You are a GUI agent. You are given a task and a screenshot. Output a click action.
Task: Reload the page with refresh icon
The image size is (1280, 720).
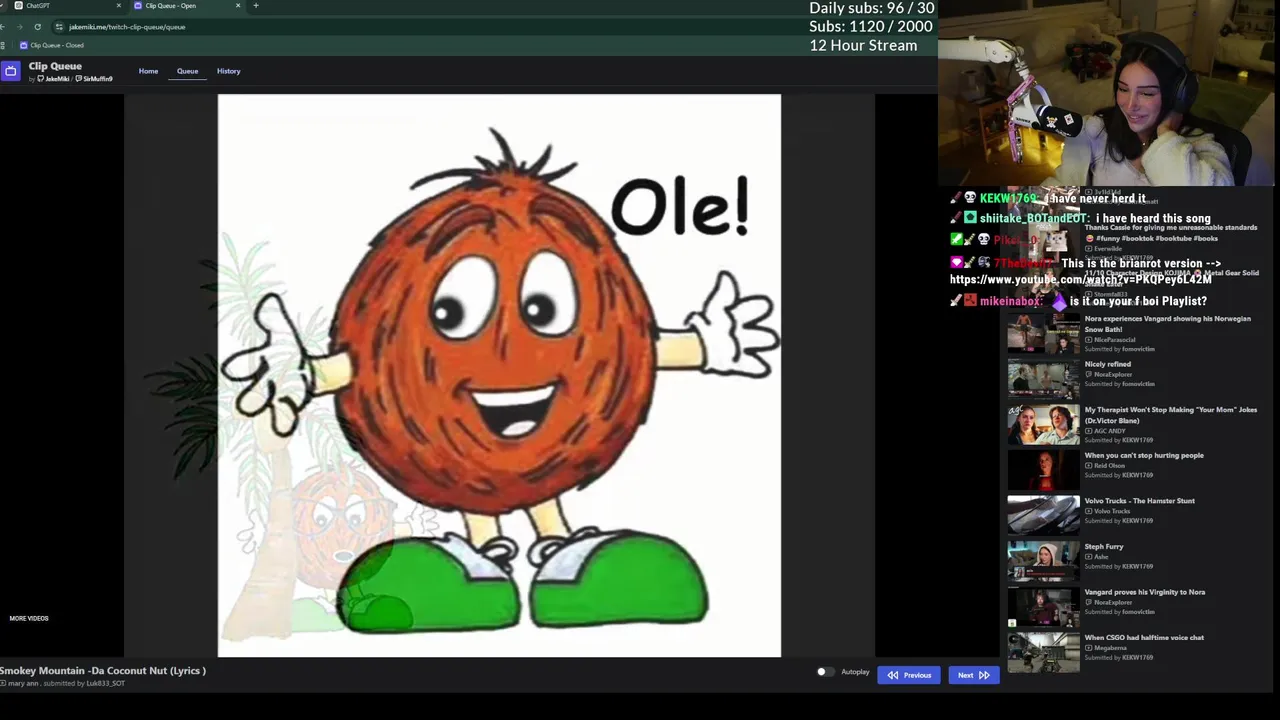[x=38, y=27]
